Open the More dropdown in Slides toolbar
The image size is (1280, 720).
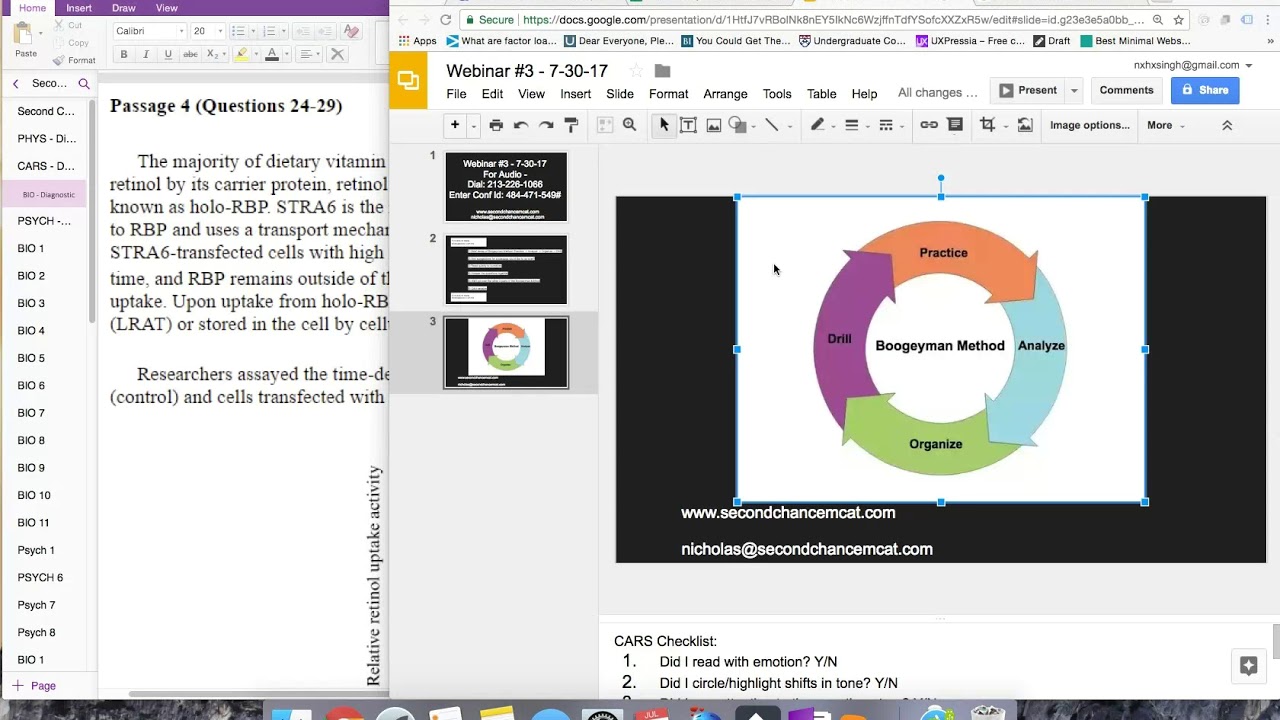pyautogui.click(x=1166, y=125)
